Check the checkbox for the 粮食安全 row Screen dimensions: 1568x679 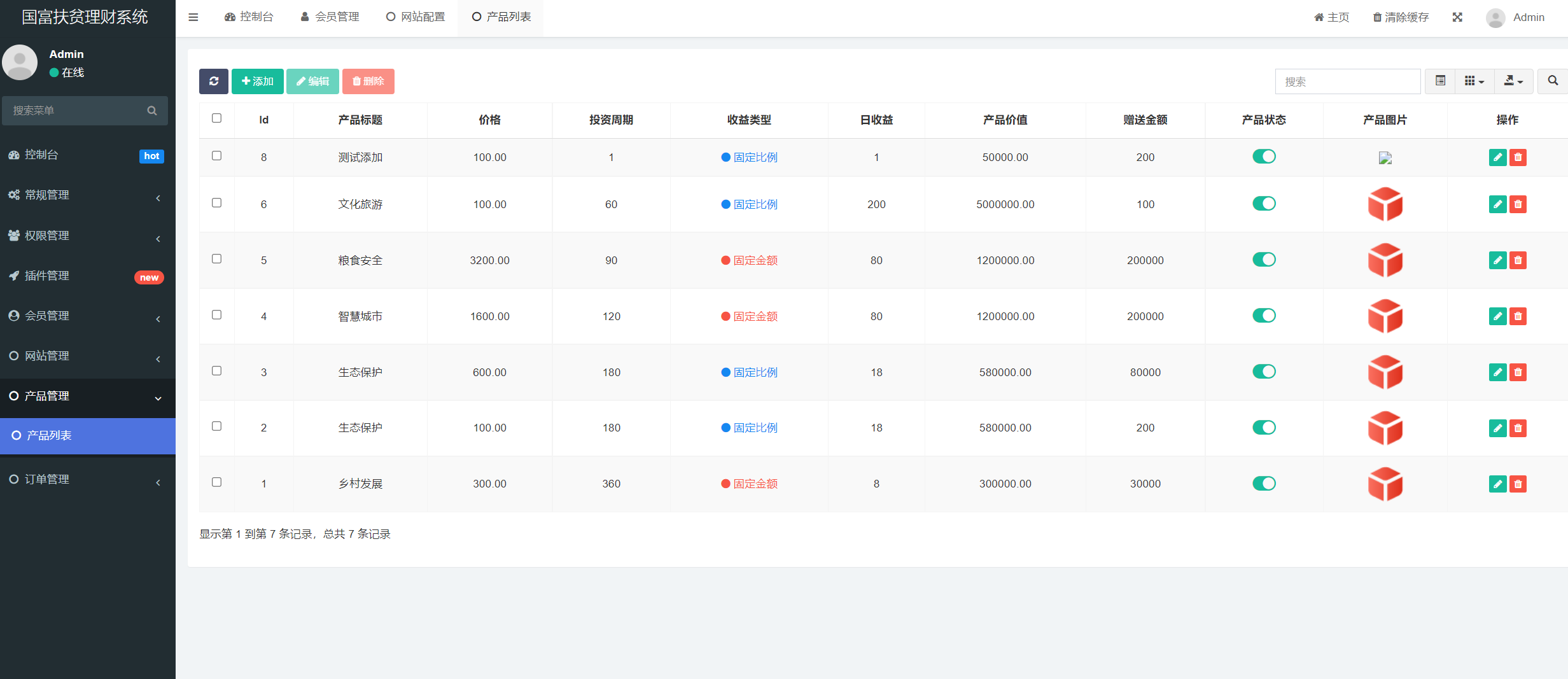(x=216, y=259)
